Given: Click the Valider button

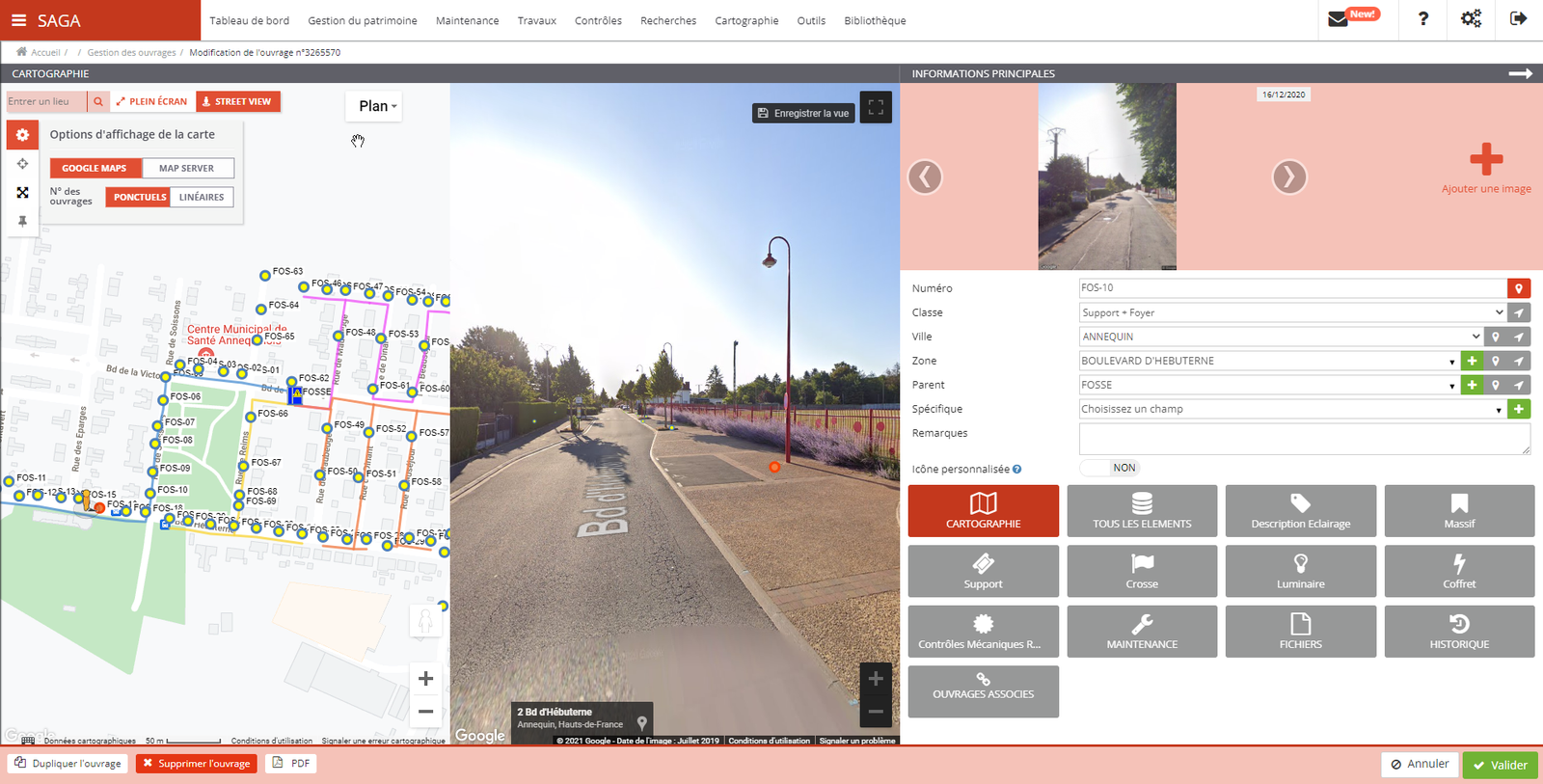Looking at the screenshot, I should [x=1500, y=765].
